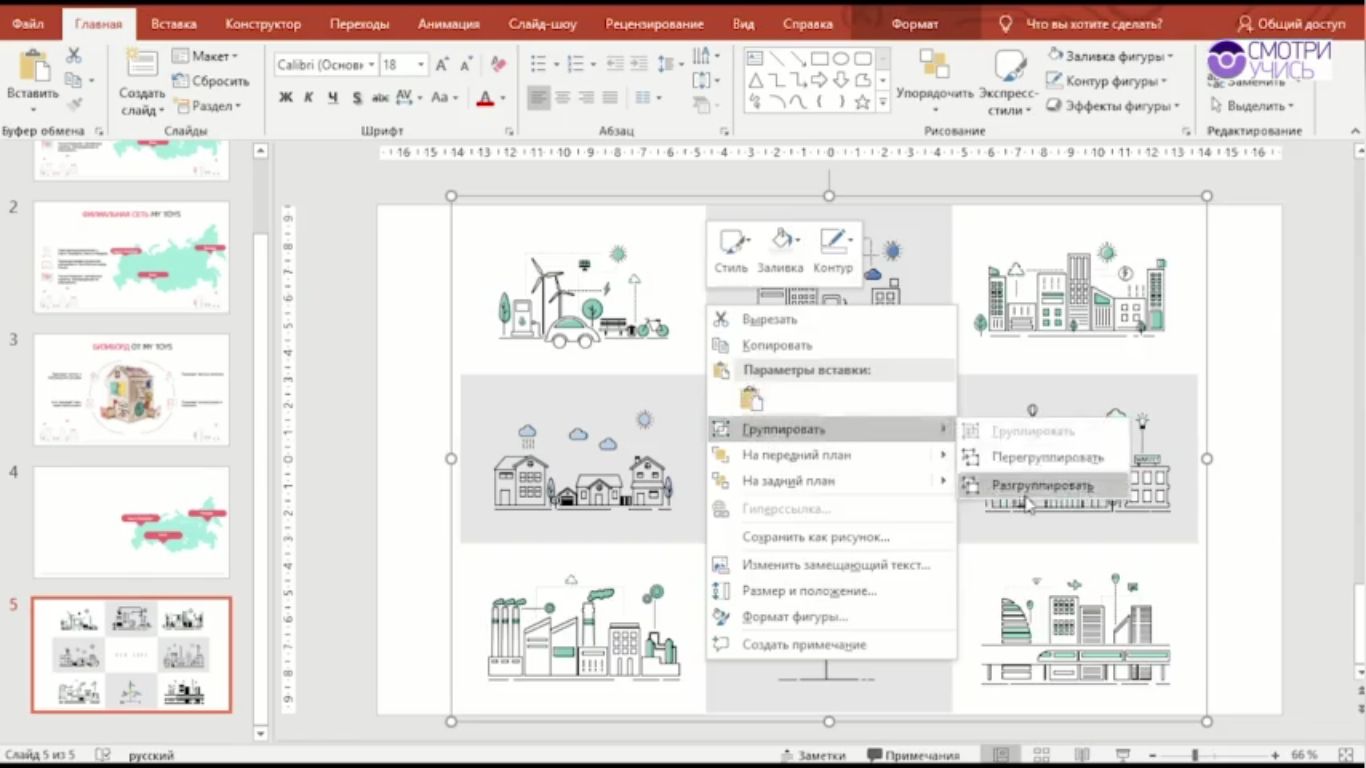Viewport: 1366px width, 768px height.
Task: Select the star shape in shapes gallery
Action: [x=862, y=101]
